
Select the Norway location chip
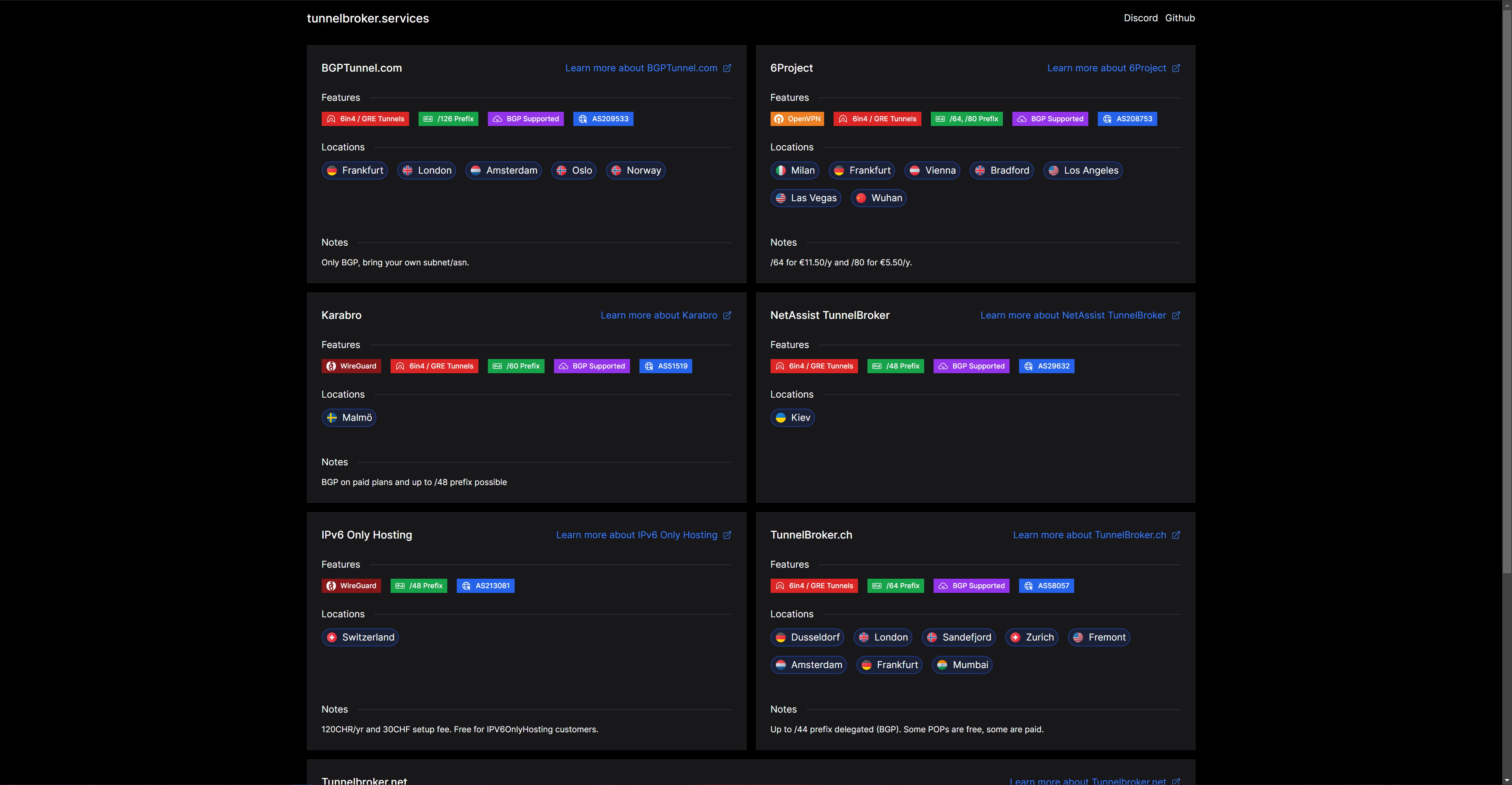coord(636,171)
